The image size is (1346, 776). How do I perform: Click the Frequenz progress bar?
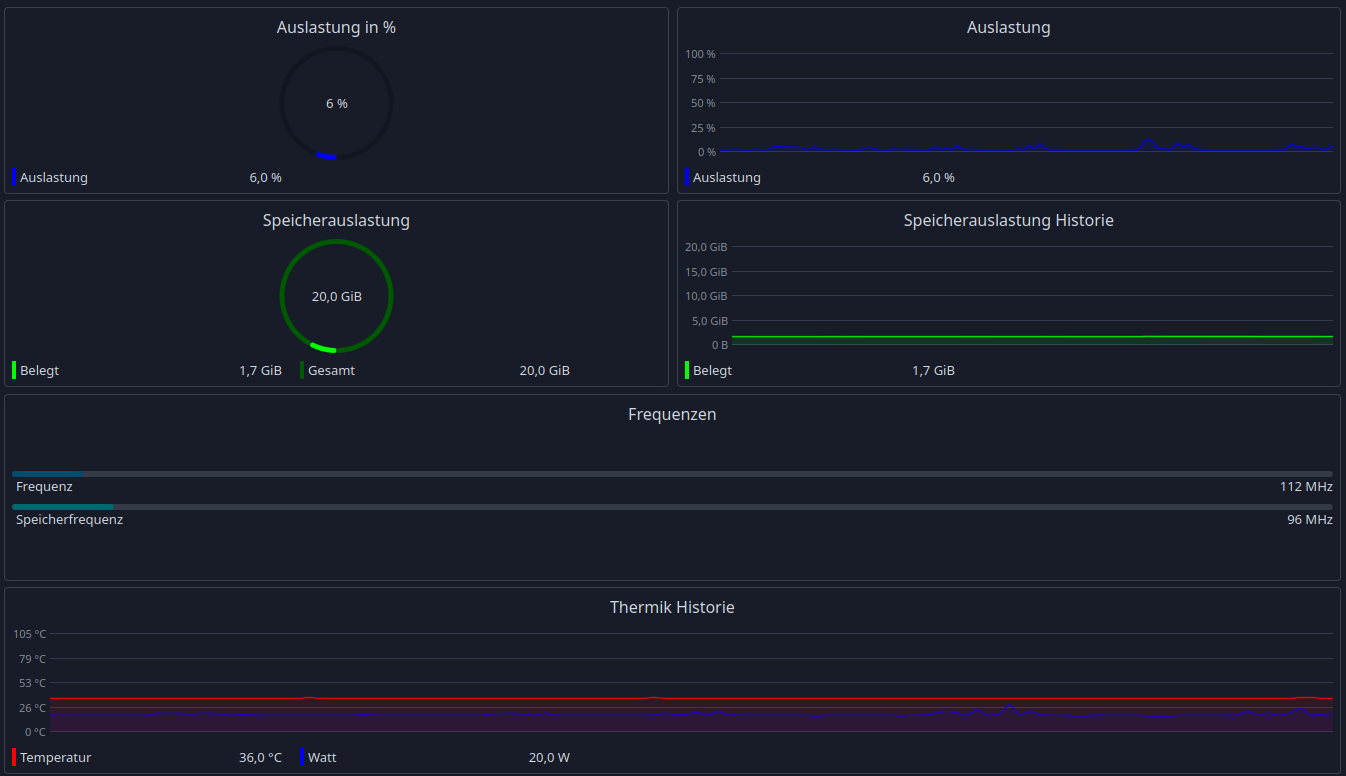(672, 474)
